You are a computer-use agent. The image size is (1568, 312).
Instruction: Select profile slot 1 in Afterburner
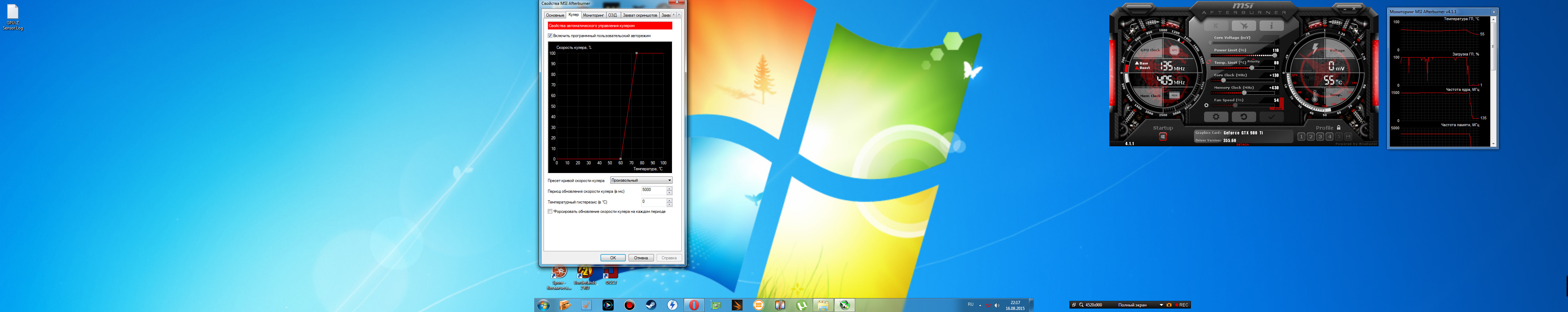(1301, 137)
